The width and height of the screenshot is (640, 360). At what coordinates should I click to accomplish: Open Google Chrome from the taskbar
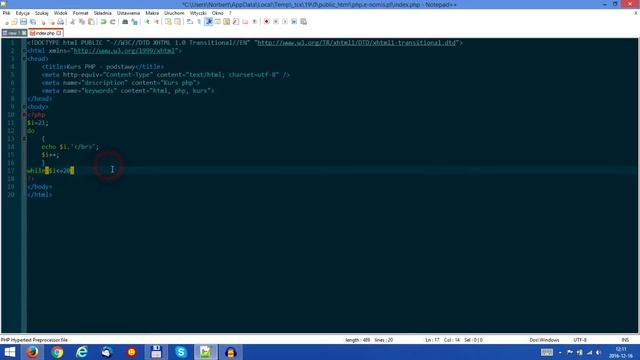tap(57, 352)
